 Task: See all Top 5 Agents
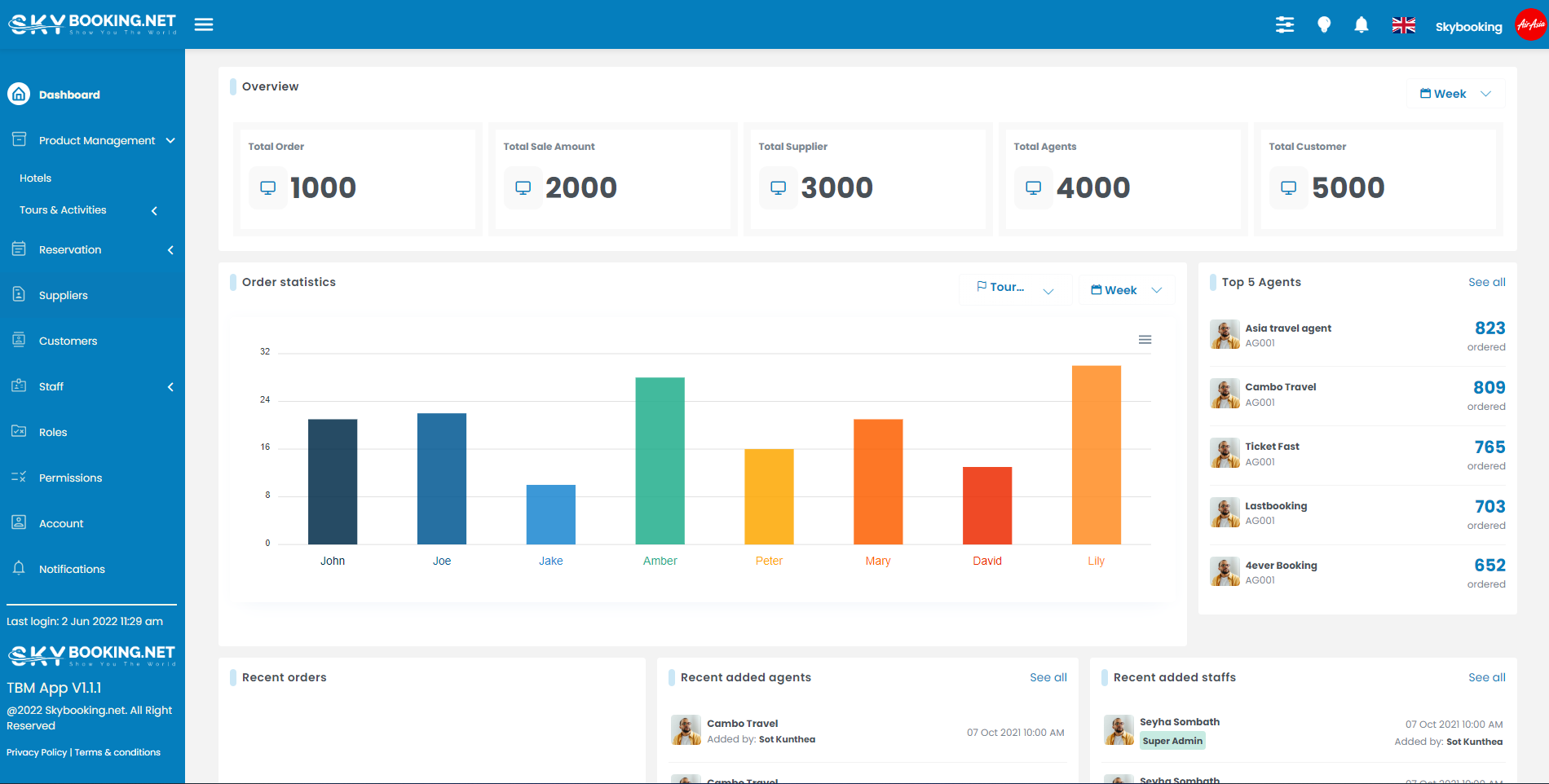pos(1486,282)
